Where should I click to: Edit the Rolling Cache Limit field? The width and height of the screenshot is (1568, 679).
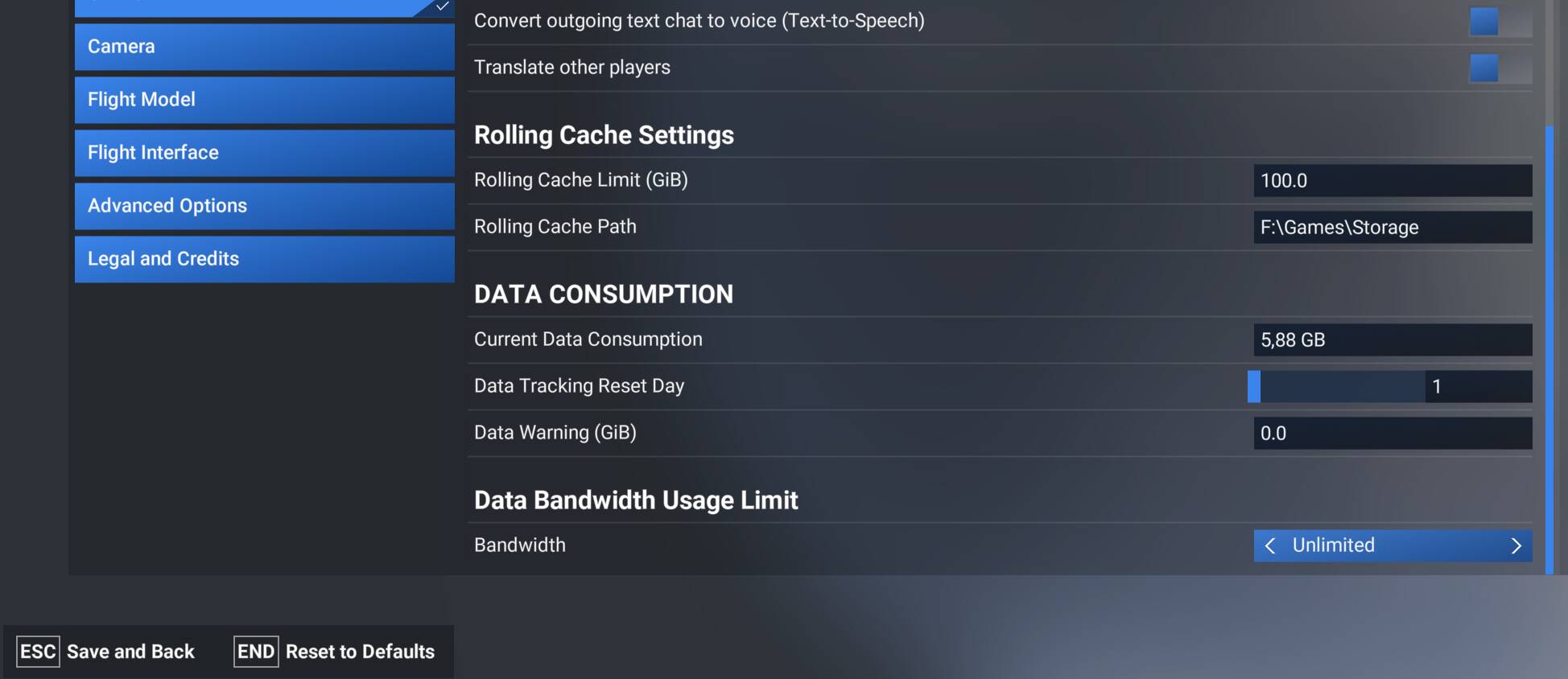click(x=1393, y=181)
